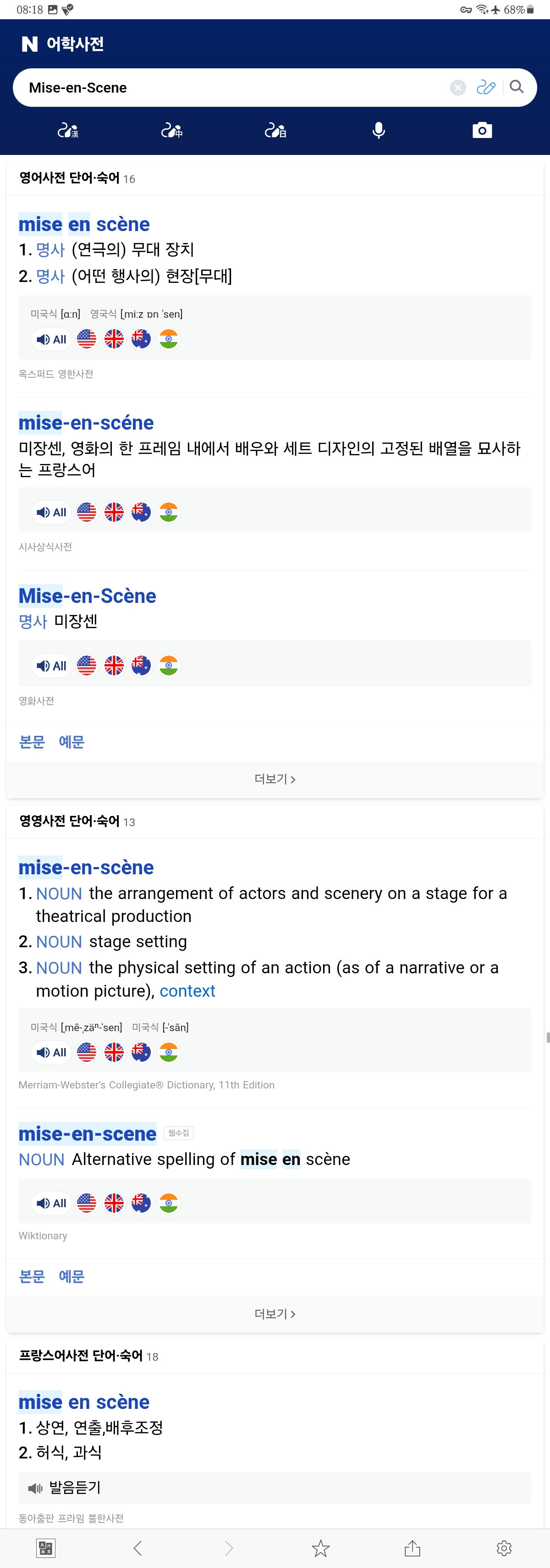Expand 더보기 under 영어사전 results
Screen dimensions: 550x1568
click(275, 779)
